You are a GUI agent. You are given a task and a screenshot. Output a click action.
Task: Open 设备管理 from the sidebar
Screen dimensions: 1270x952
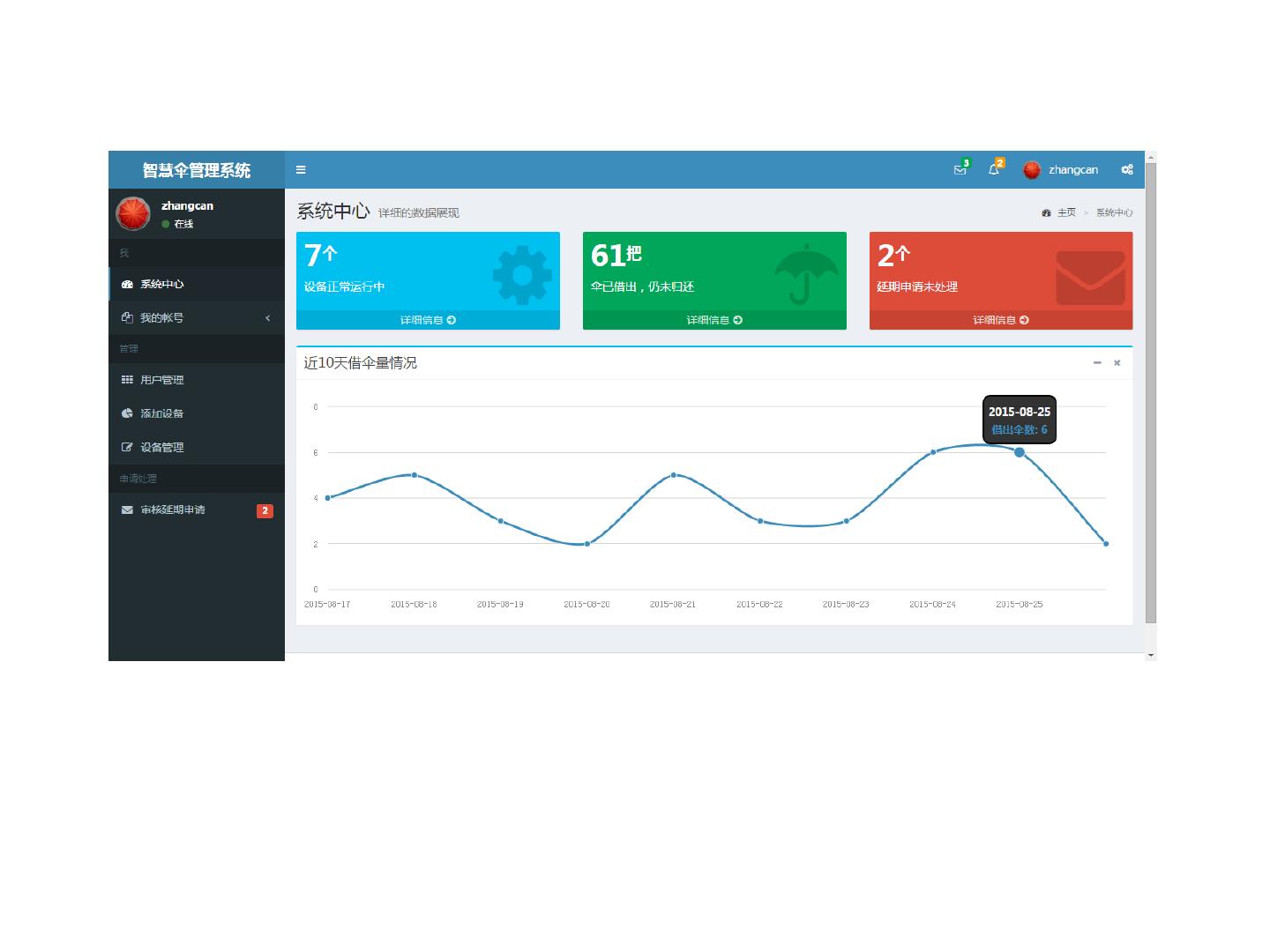tap(196, 448)
